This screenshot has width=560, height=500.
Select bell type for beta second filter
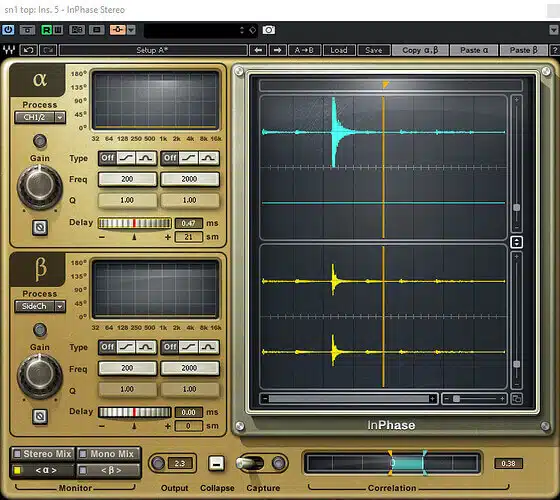[x=209, y=347]
